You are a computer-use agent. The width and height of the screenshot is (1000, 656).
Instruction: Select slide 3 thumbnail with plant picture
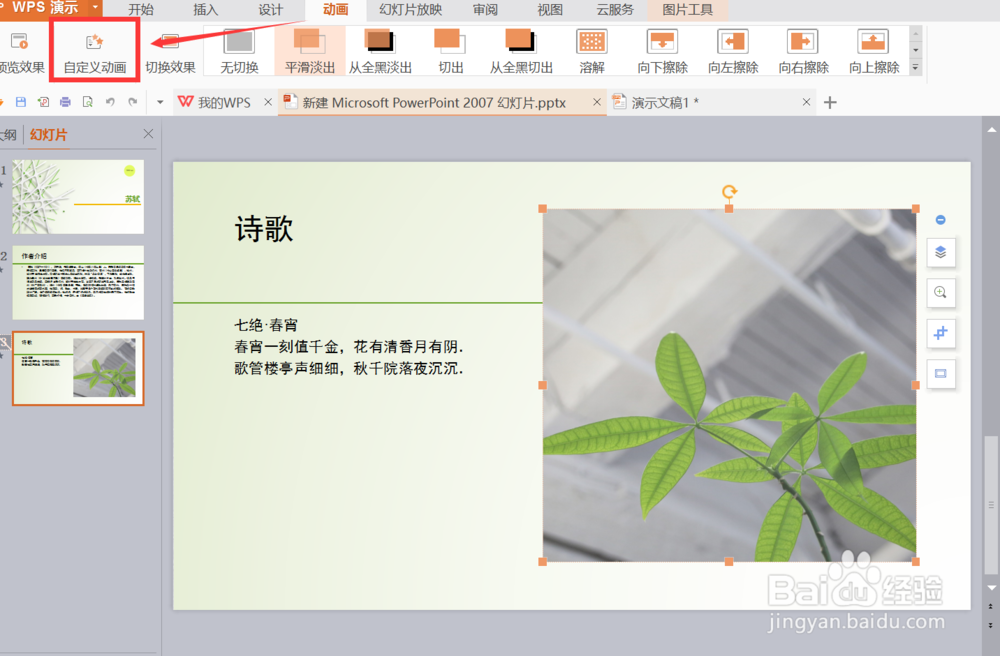(x=78, y=368)
